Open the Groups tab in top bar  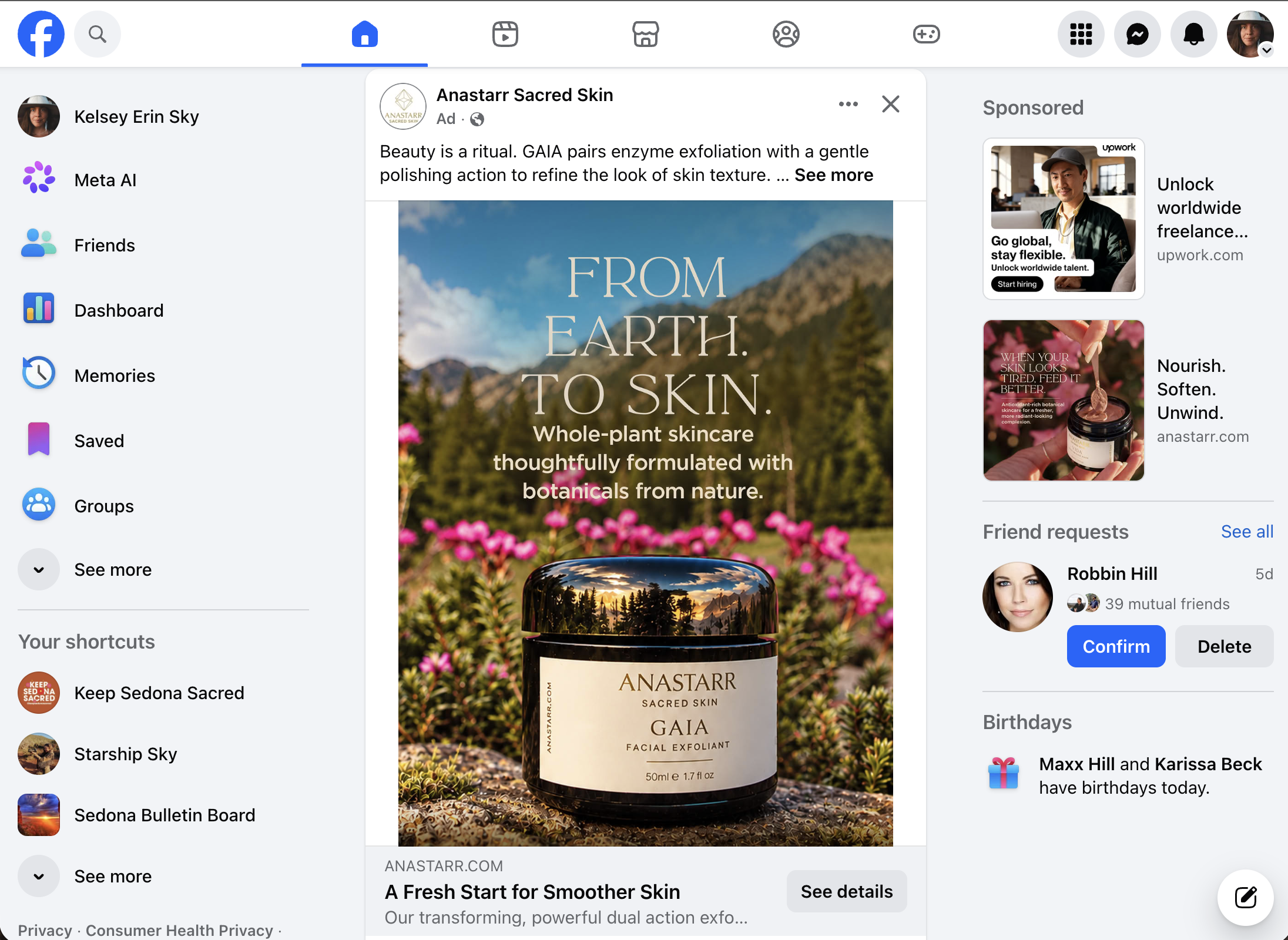click(786, 34)
